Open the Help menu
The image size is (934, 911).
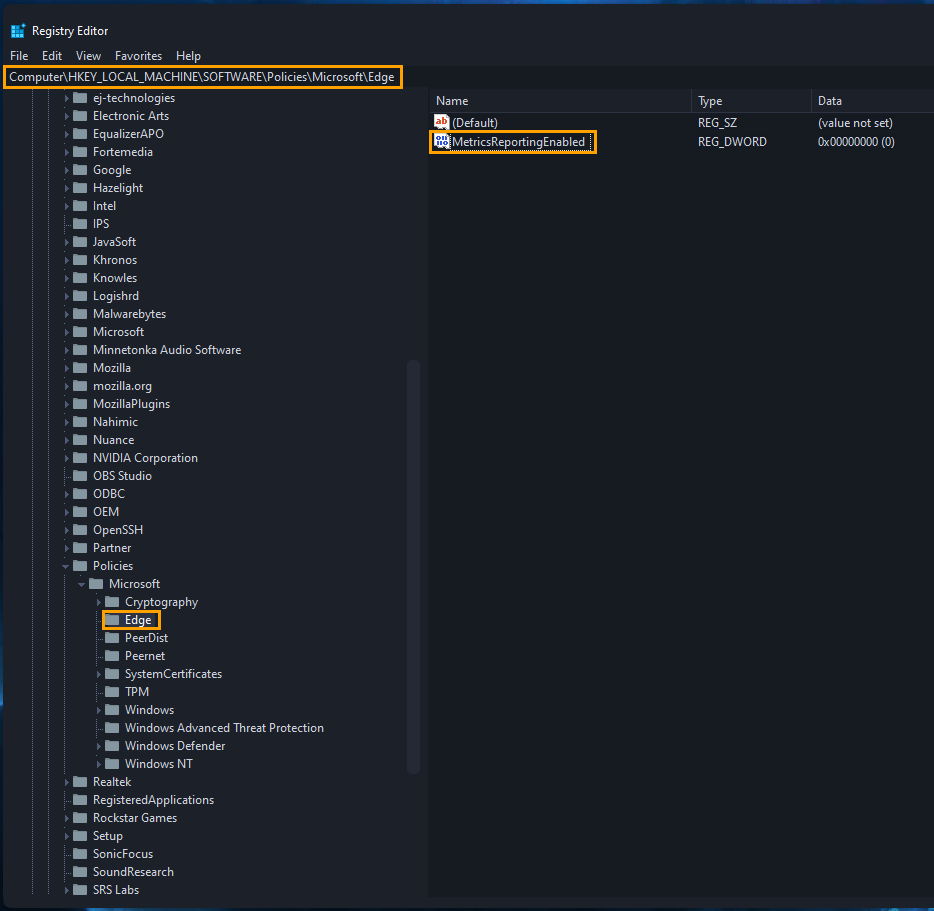click(188, 56)
